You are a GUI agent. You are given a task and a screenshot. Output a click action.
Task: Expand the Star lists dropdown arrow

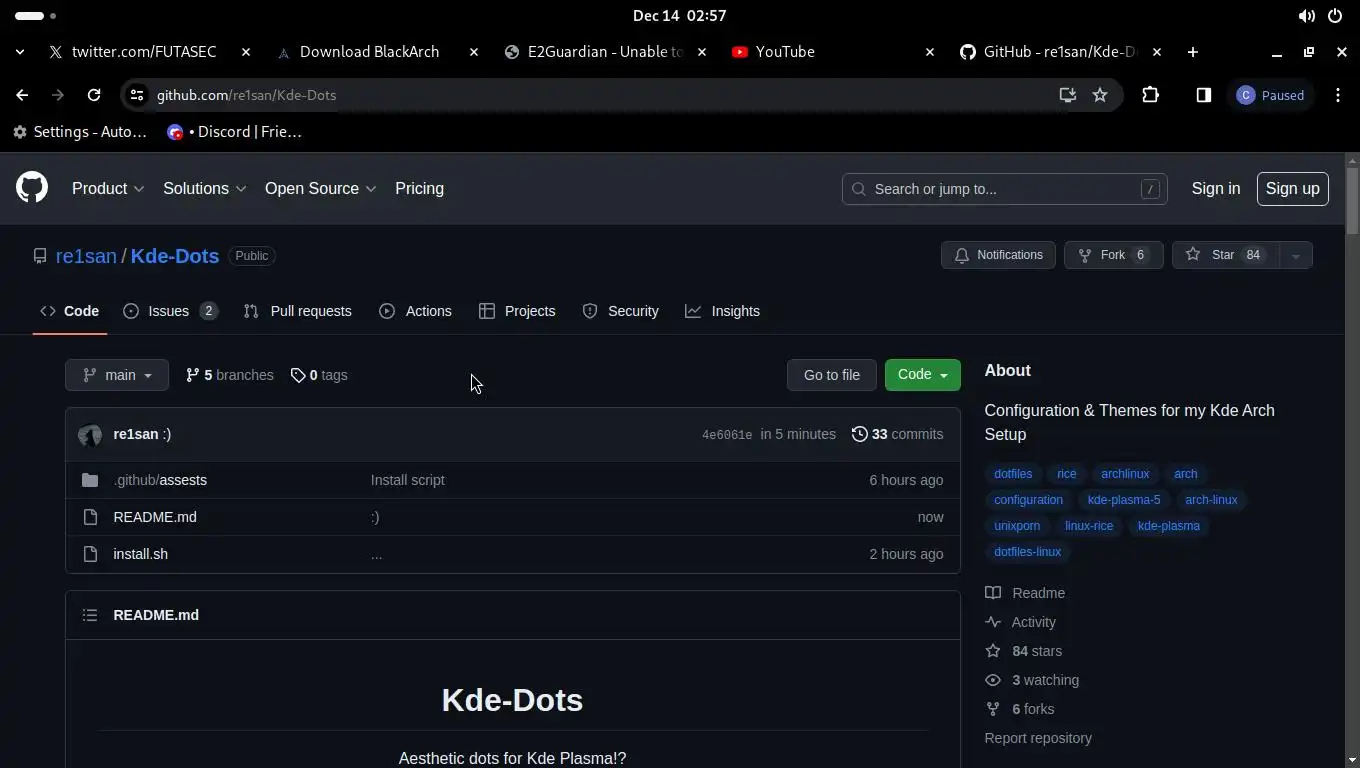coord(1295,255)
